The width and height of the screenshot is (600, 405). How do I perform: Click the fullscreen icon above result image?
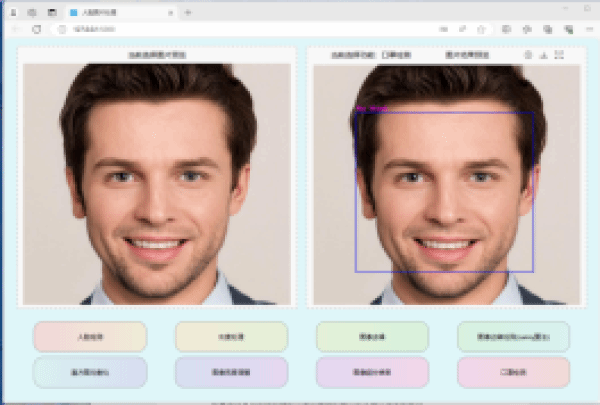(559, 55)
